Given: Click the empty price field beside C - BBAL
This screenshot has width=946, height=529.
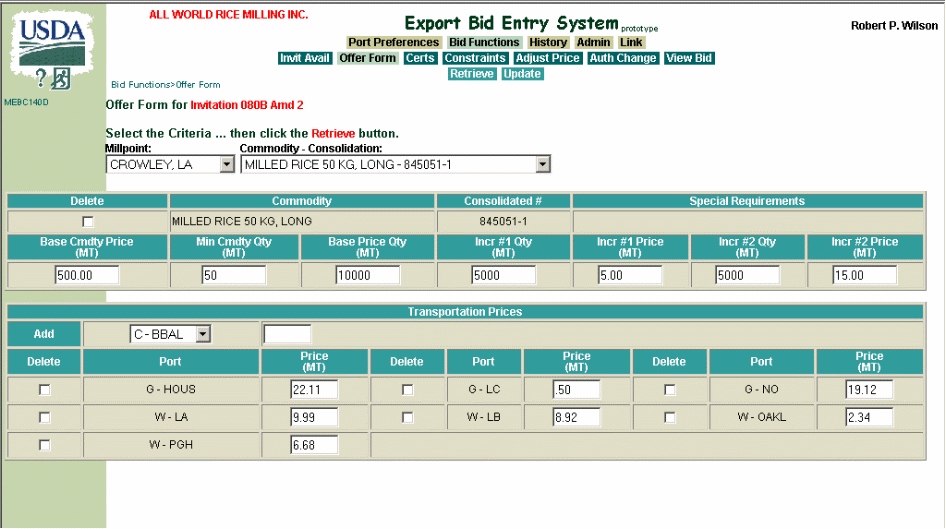Looking at the screenshot, I should point(287,334).
